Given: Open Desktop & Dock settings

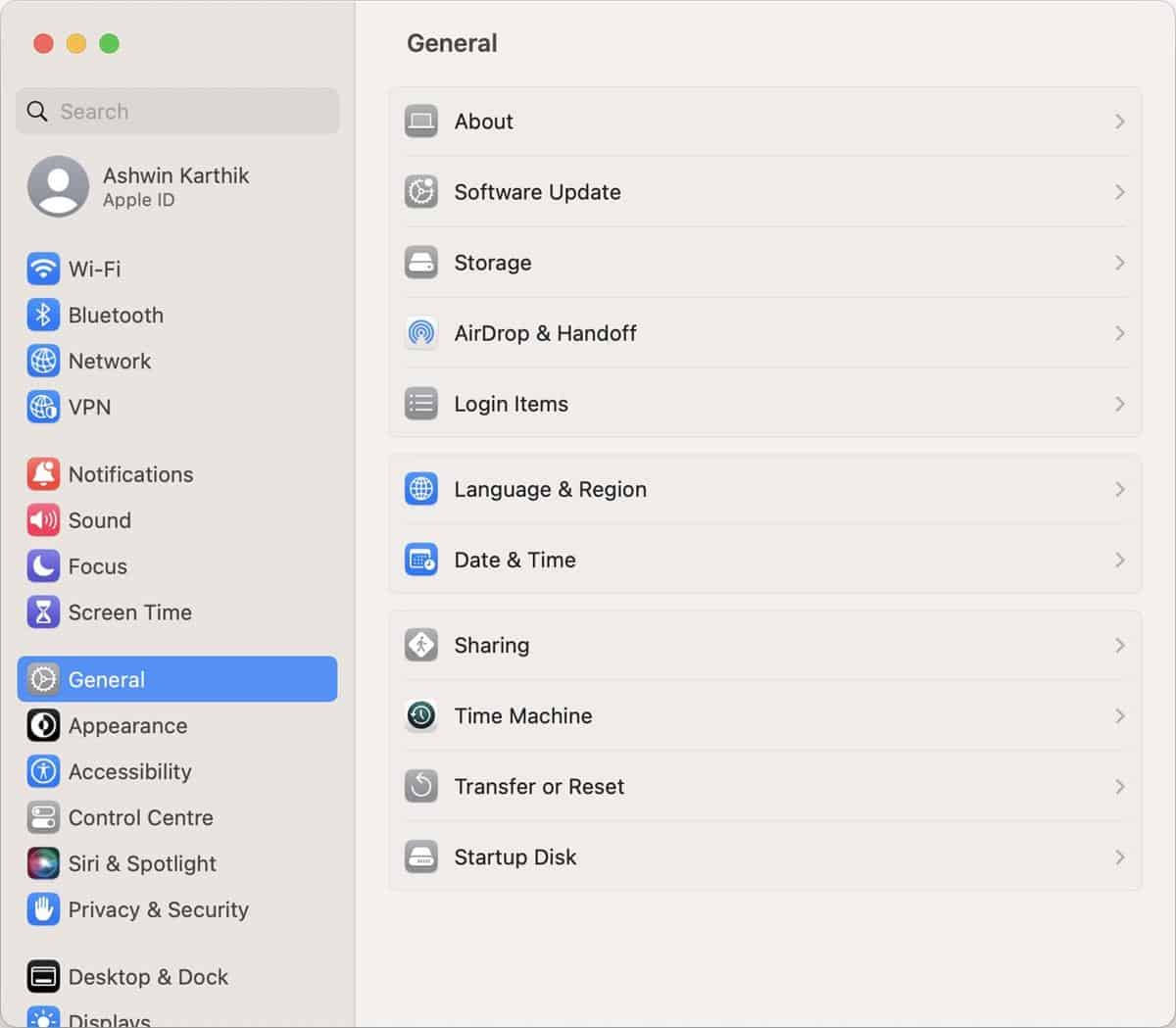Looking at the screenshot, I should 147,976.
